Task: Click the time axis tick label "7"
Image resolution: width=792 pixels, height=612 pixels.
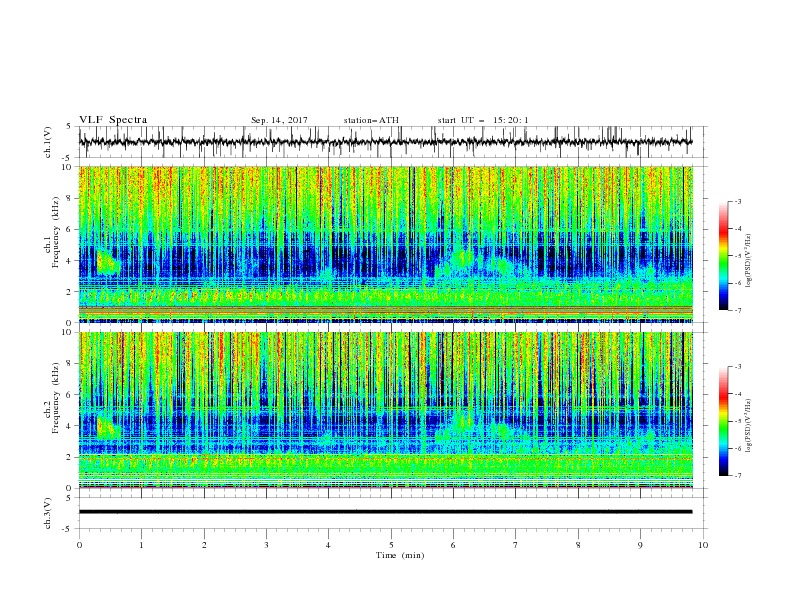Action: (516, 545)
